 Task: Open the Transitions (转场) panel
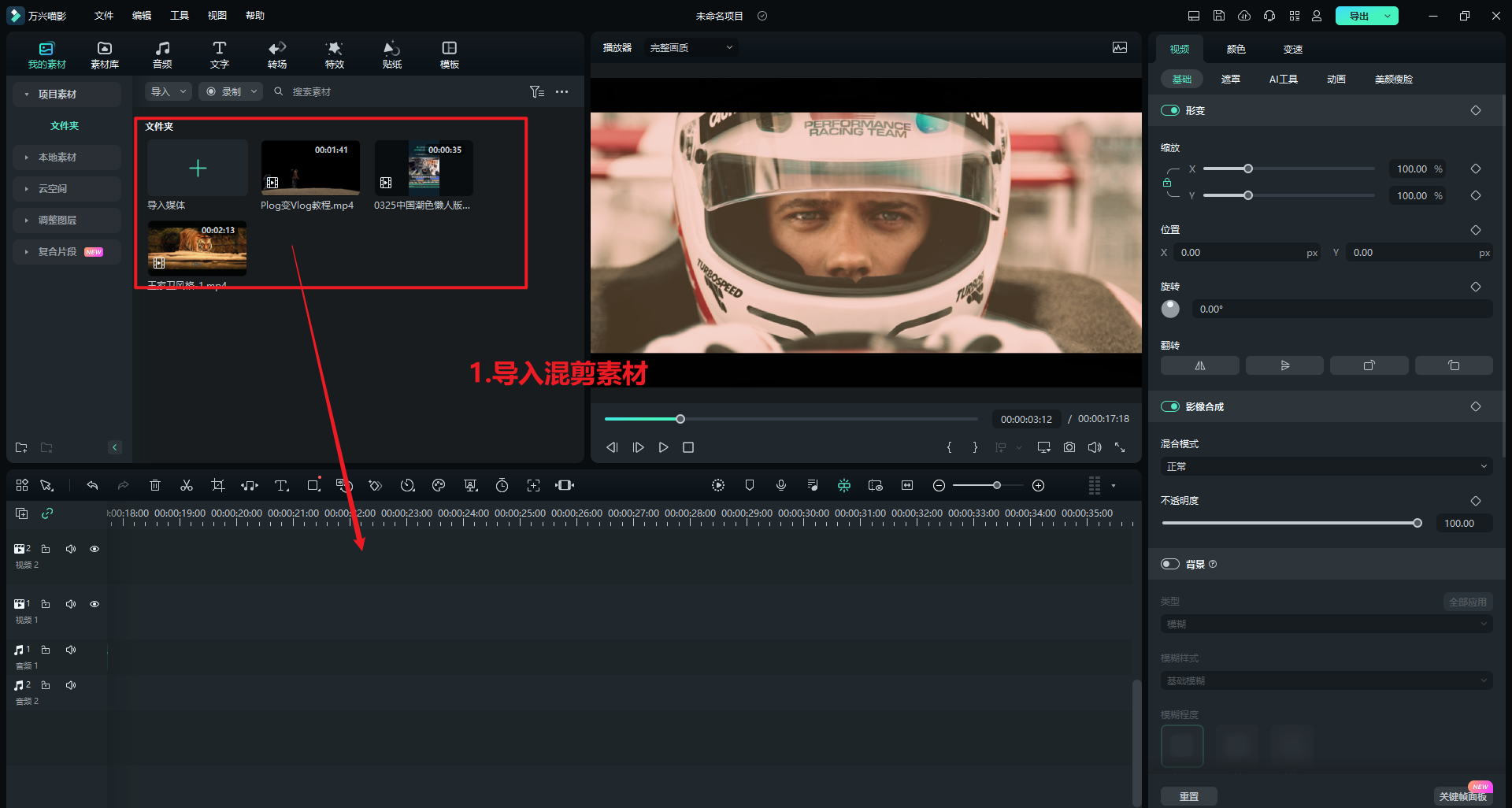pyautogui.click(x=277, y=55)
